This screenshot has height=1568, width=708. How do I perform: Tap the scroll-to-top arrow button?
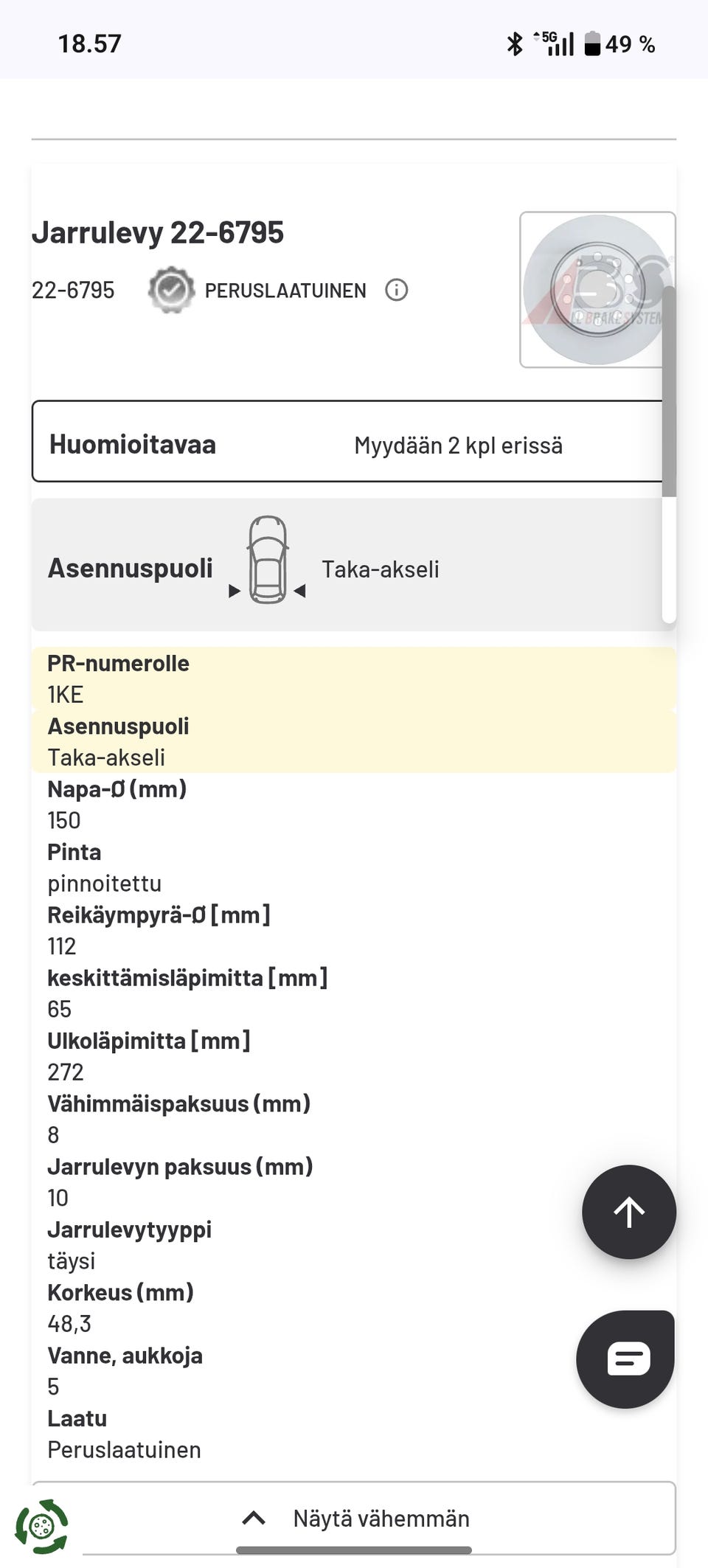[x=628, y=1212]
